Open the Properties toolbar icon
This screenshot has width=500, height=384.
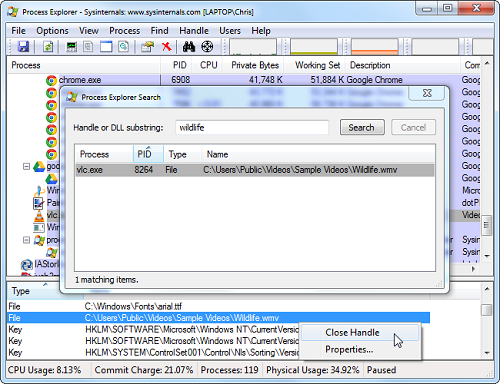pos(148,47)
